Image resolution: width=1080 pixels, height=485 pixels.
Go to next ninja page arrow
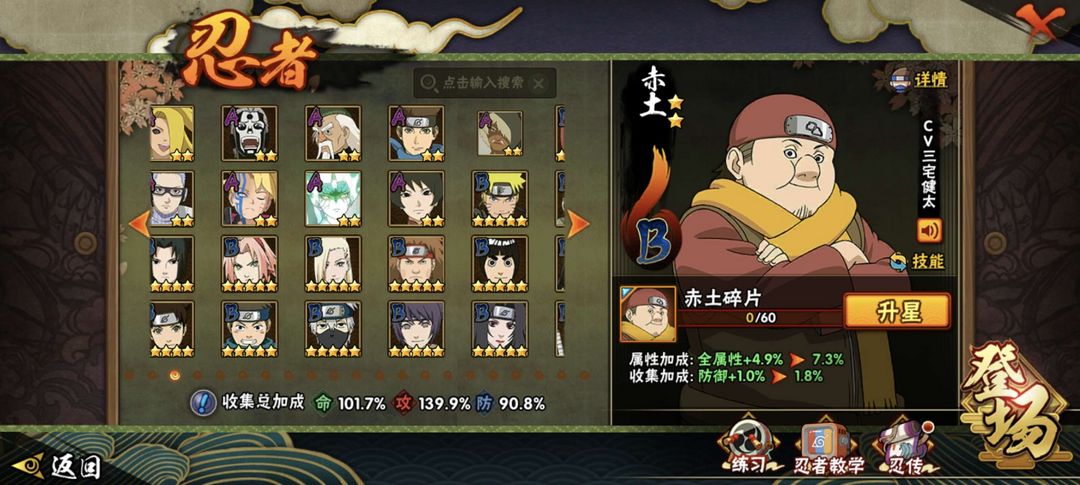(x=577, y=223)
